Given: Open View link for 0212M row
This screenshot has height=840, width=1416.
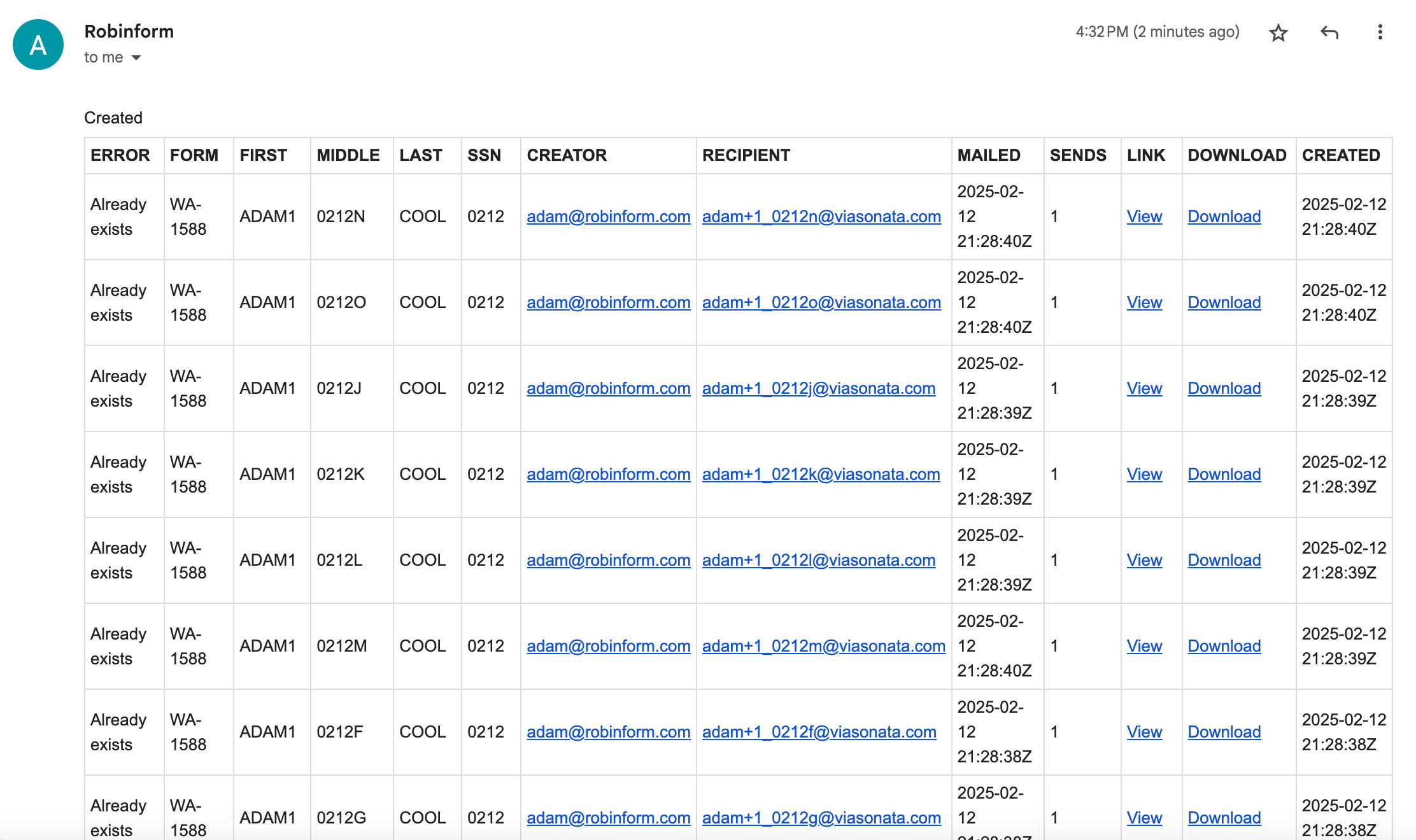Looking at the screenshot, I should 1144,646.
